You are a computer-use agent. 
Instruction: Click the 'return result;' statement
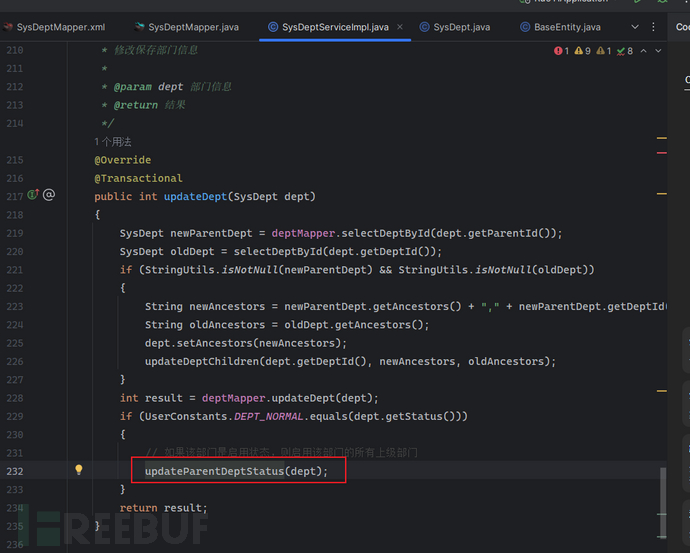tap(163, 508)
